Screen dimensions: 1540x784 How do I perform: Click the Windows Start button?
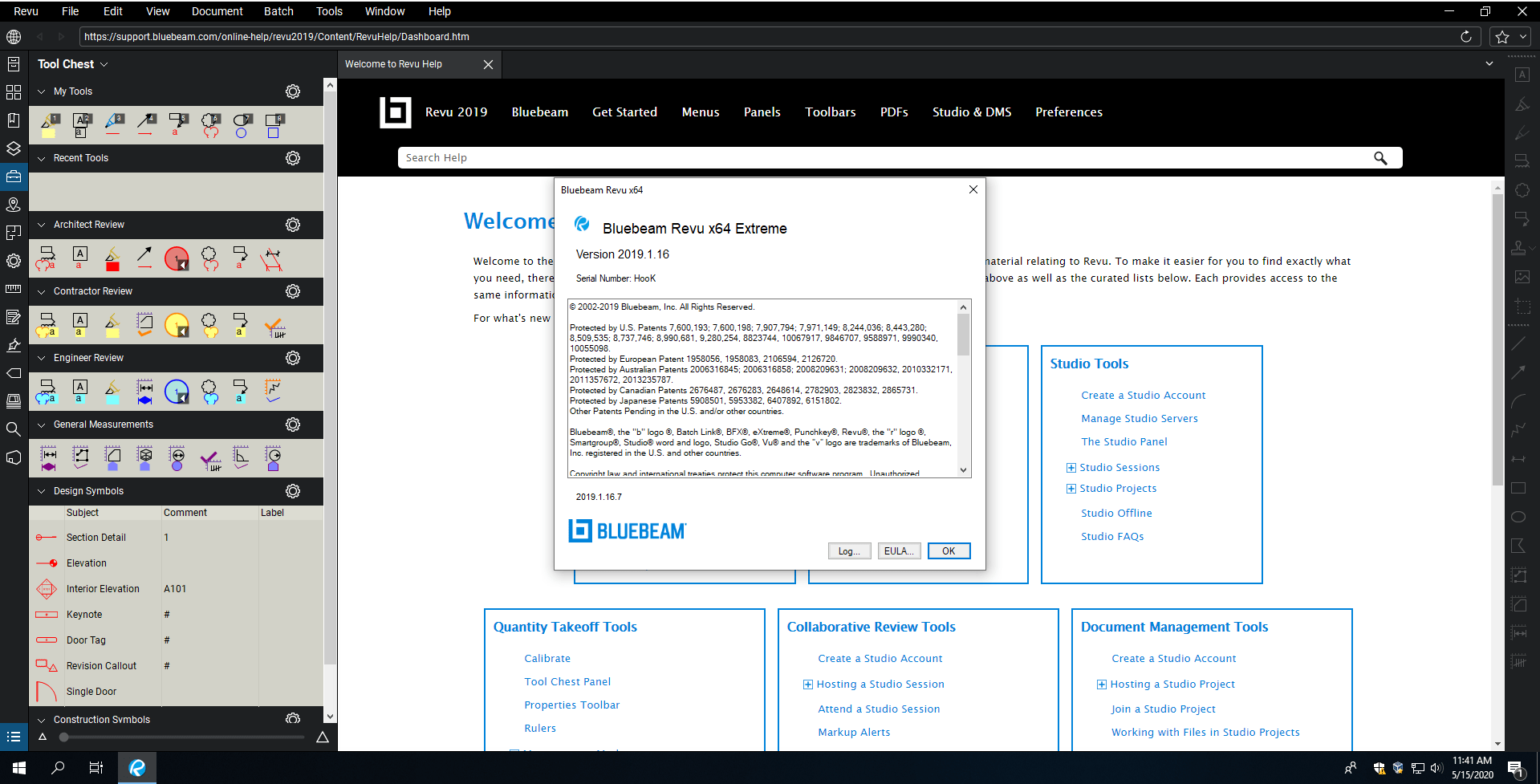[19, 768]
